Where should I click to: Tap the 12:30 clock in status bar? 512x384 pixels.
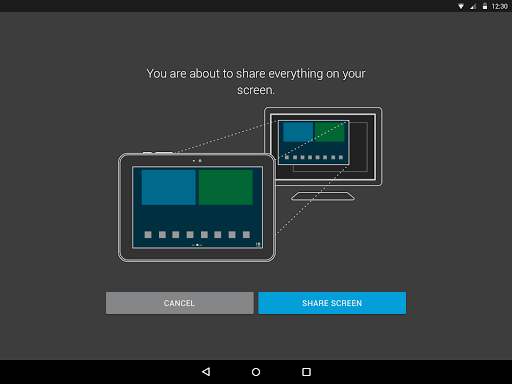click(x=499, y=6)
